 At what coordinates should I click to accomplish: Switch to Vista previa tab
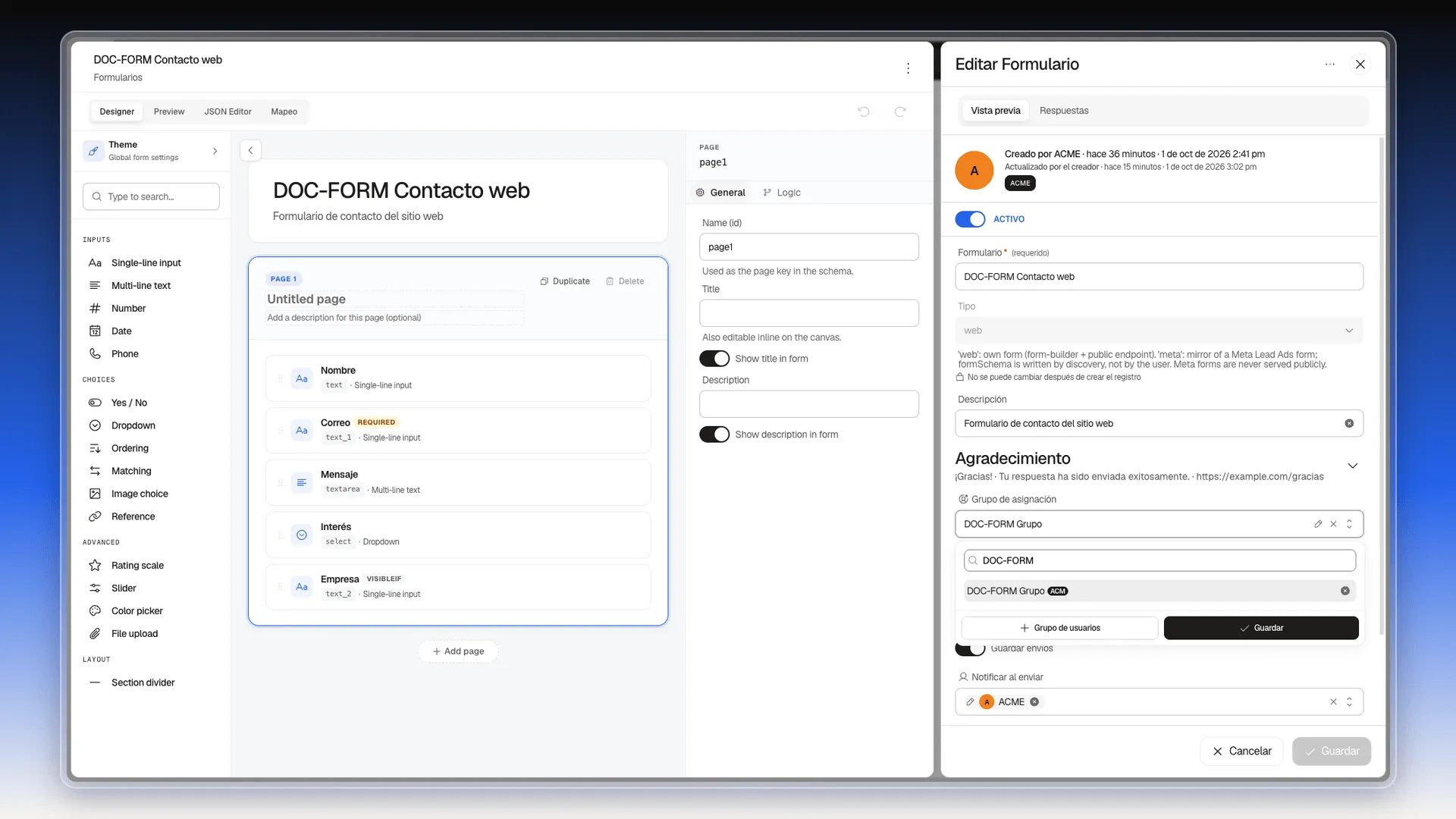[x=996, y=111]
